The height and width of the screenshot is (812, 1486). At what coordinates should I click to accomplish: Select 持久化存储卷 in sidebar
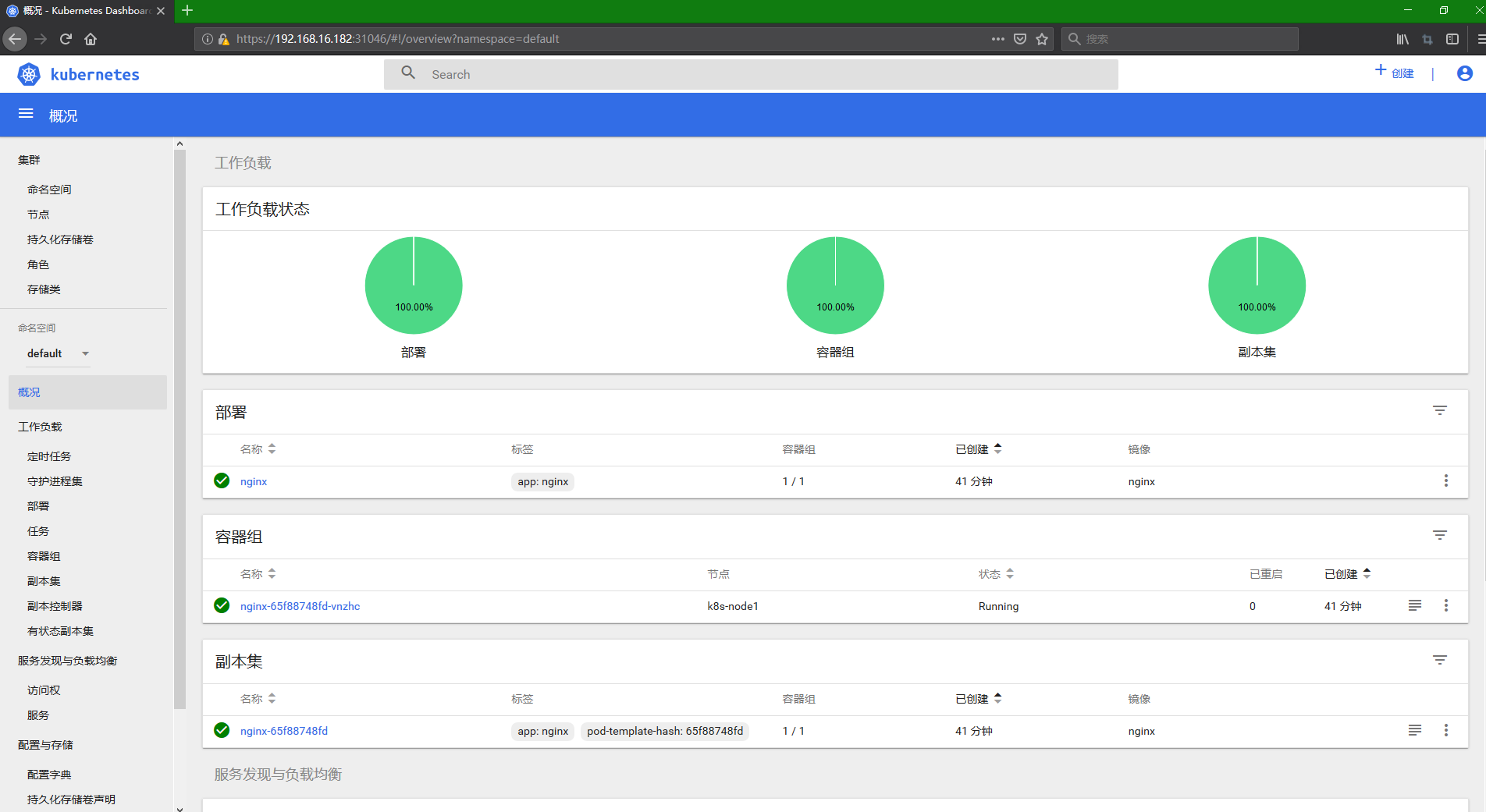(60, 239)
